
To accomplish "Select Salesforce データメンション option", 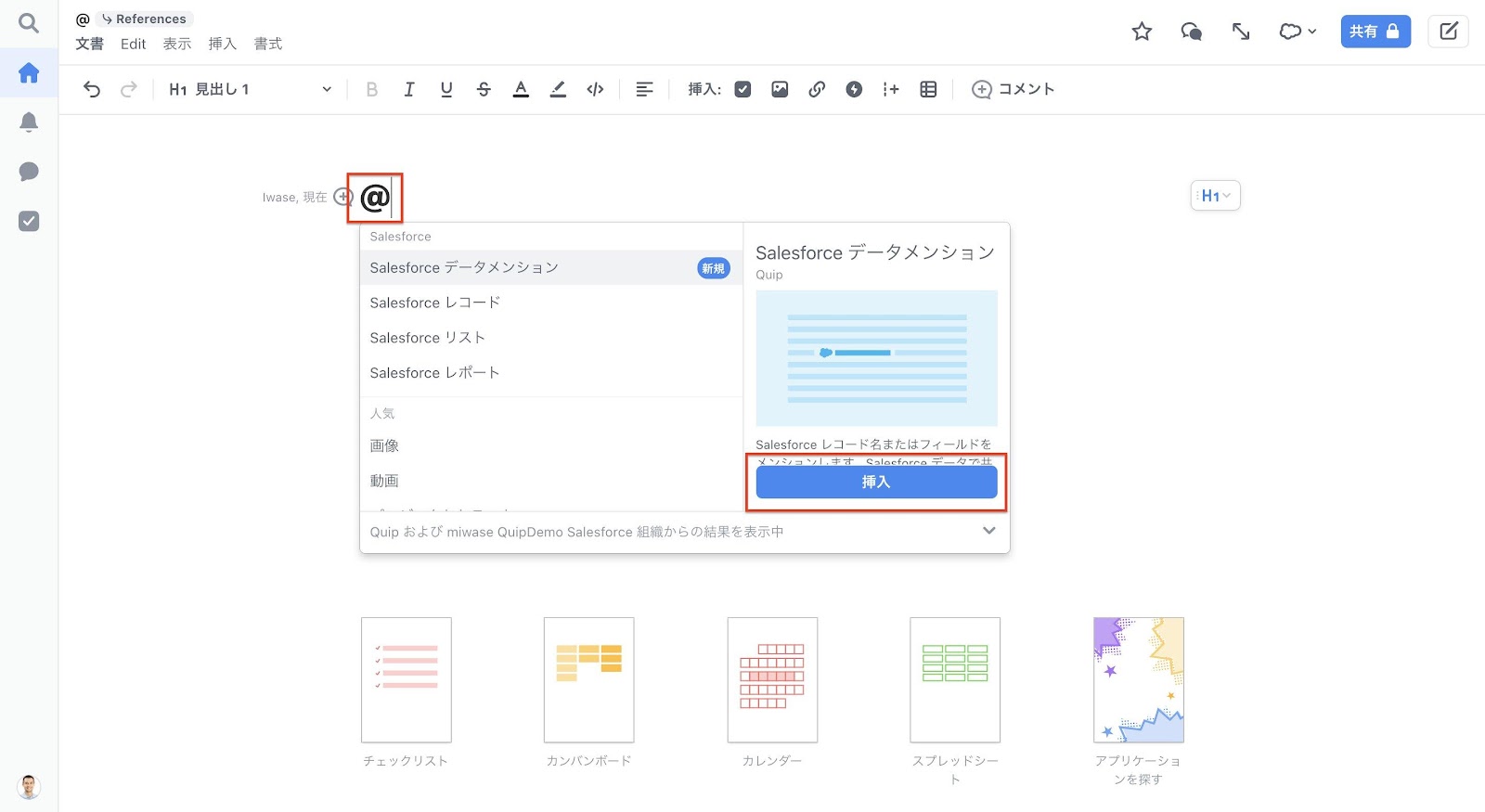I will [x=551, y=267].
